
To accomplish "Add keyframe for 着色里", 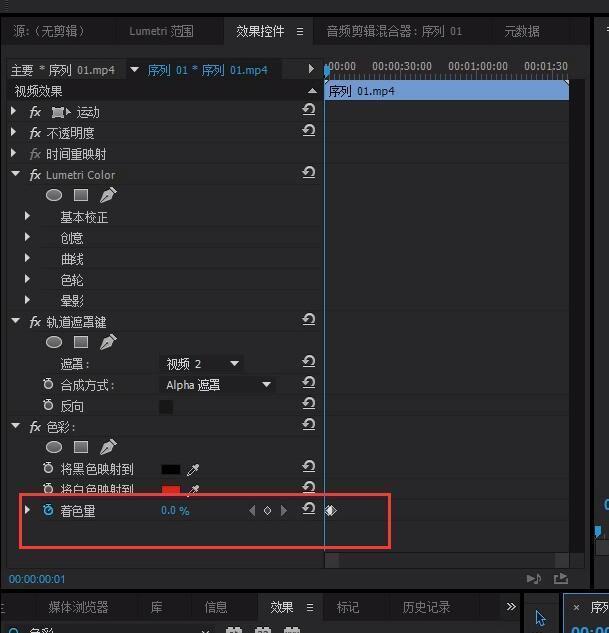I will (x=267, y=511).
